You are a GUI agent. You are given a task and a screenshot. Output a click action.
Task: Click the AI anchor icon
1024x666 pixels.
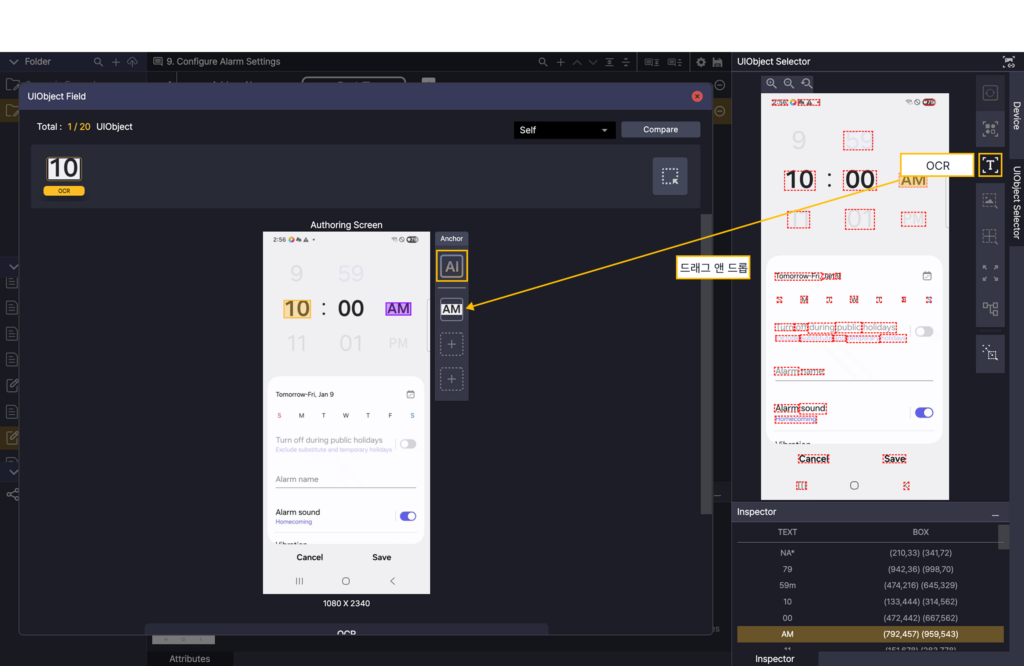(x=452, y=266)
